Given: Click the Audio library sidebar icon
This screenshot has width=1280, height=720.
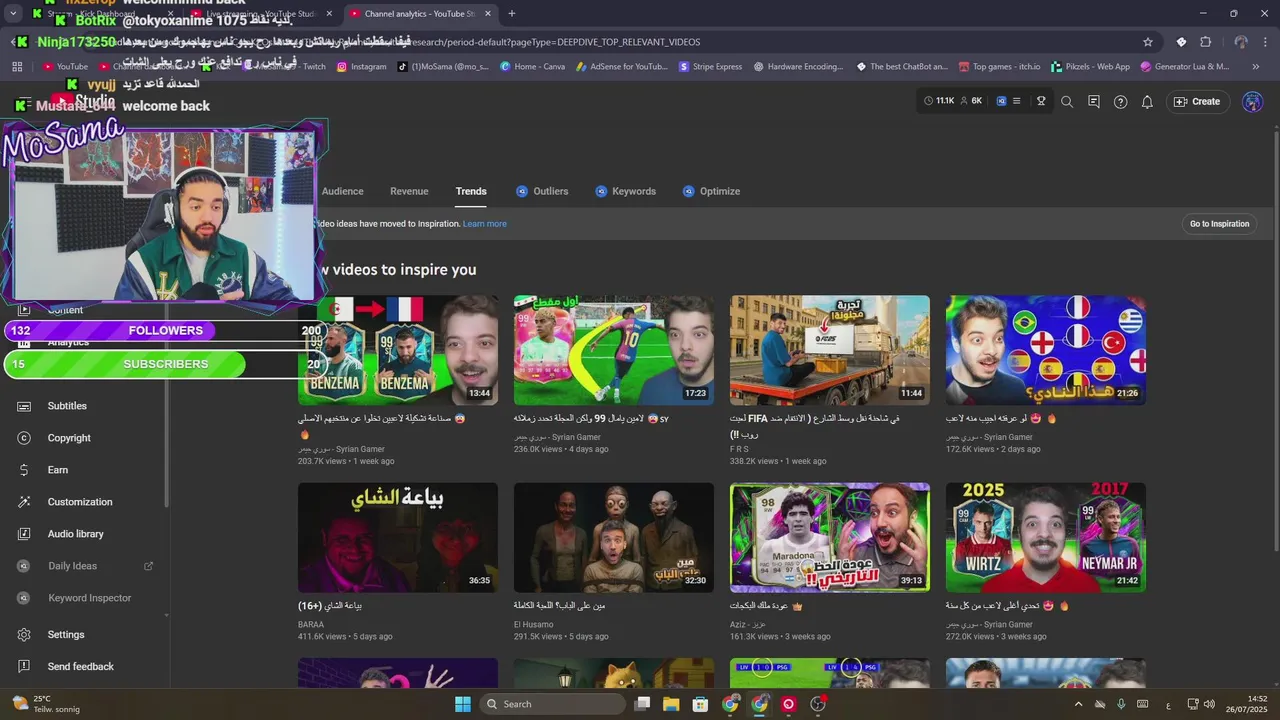Looking at the screenshot, I should click(24, 534).
